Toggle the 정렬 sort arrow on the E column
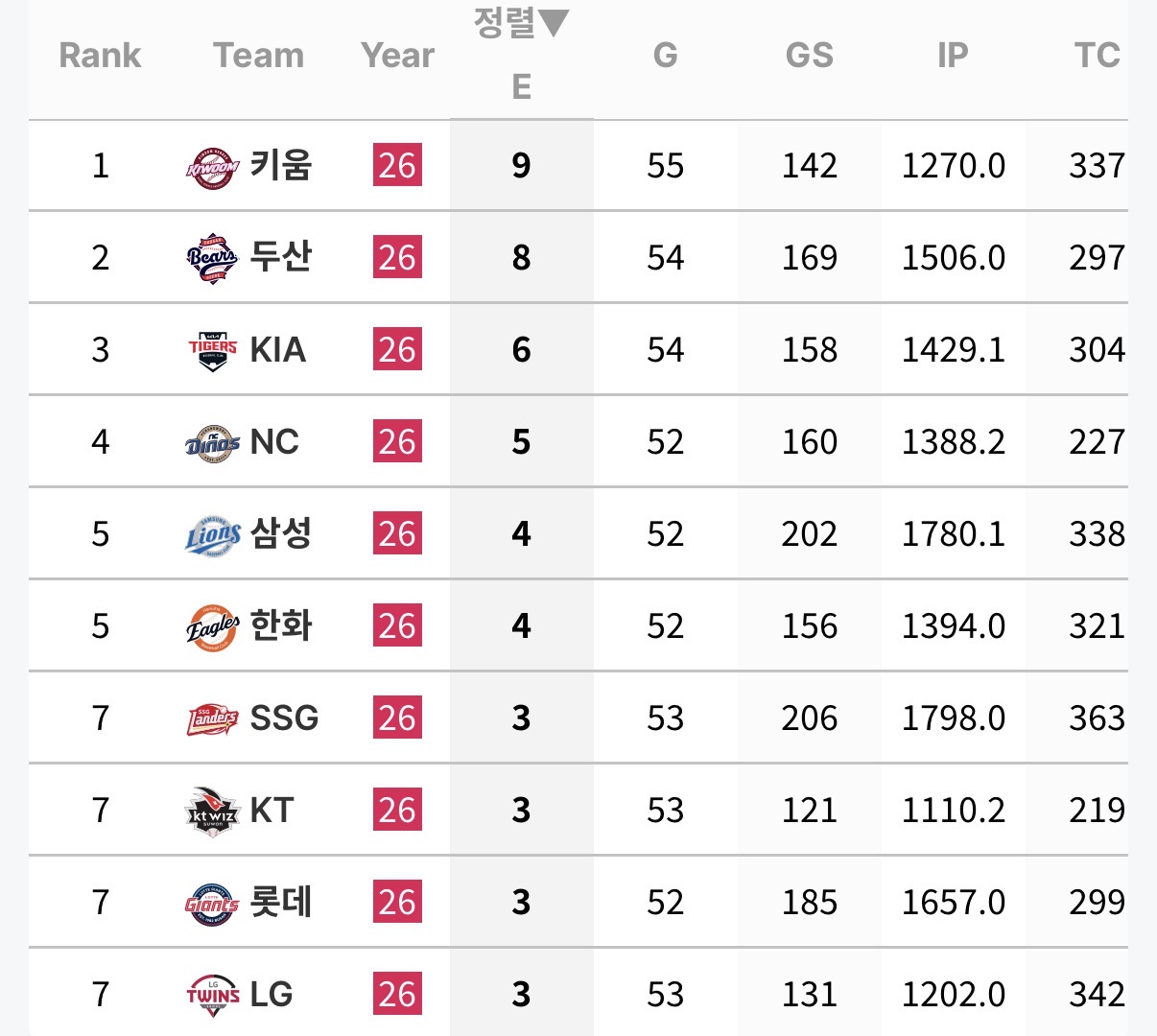Viewport: 1157px width, 1036px height. click(x=521, y=23)
